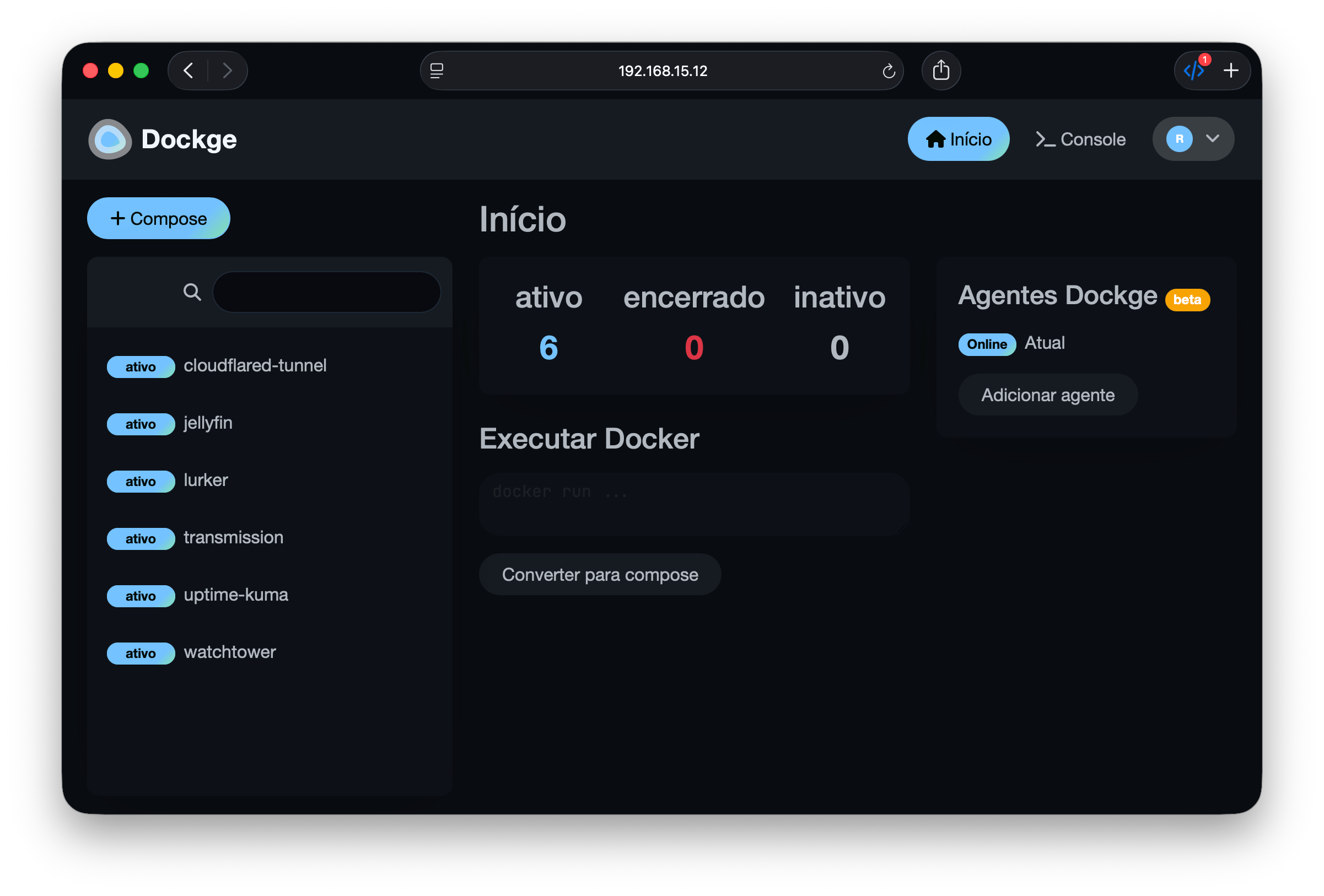This screenshot has width=1324, height=896.
Task: Open a new tab with plus icon
Action: pyautogui.click(x=1230, y=71)
